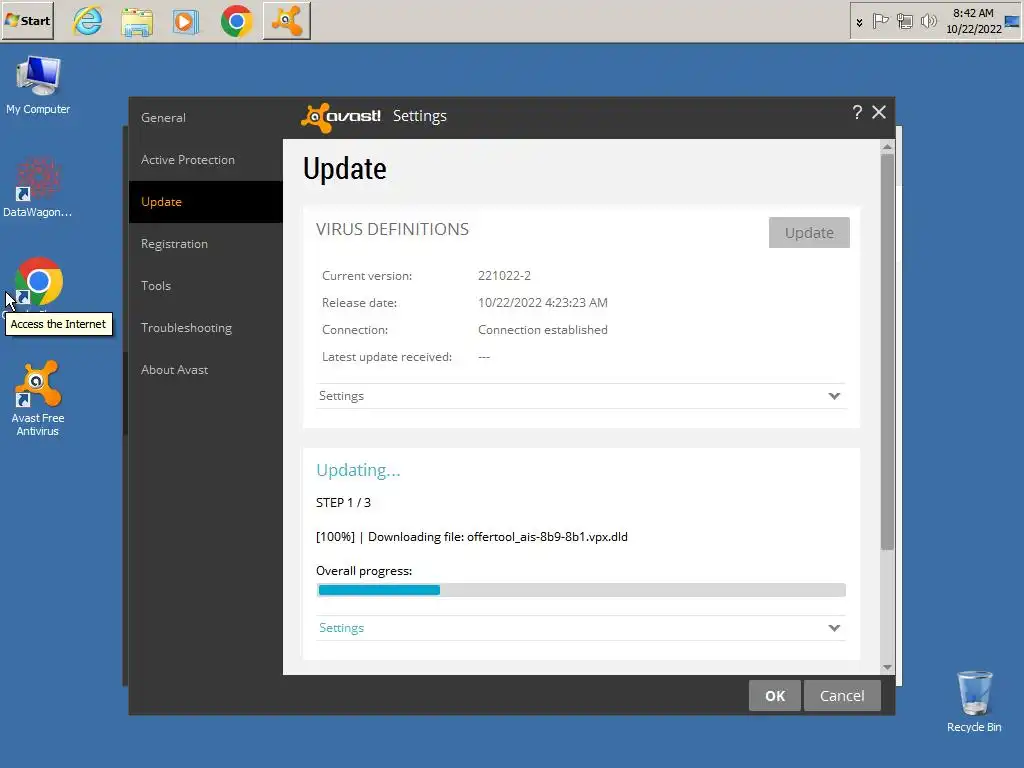This screenshot has height=768, width=1024.
Task: Confirm with the OK button
Action: (775, 696)
